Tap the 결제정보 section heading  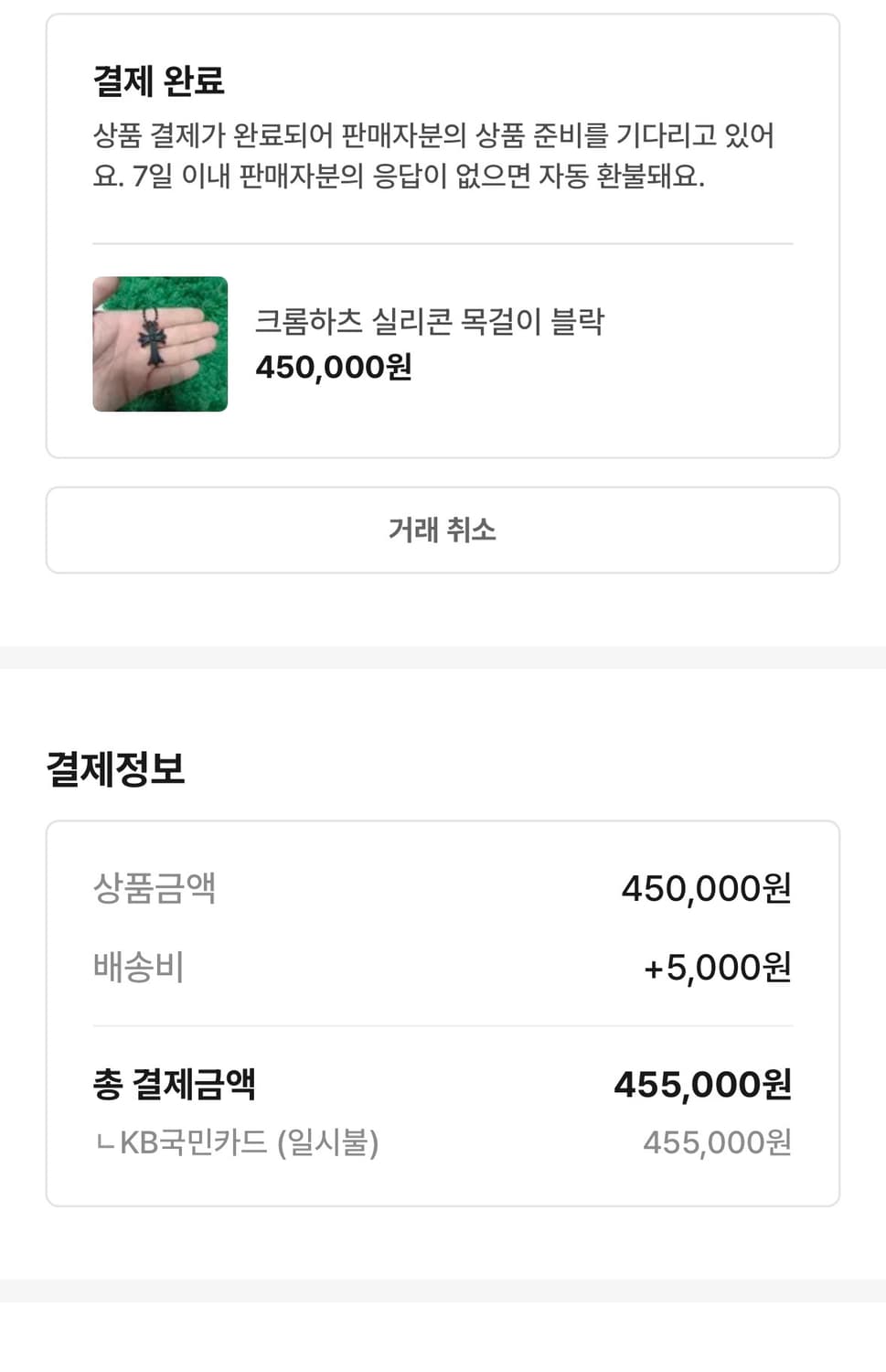click(116, 768)
